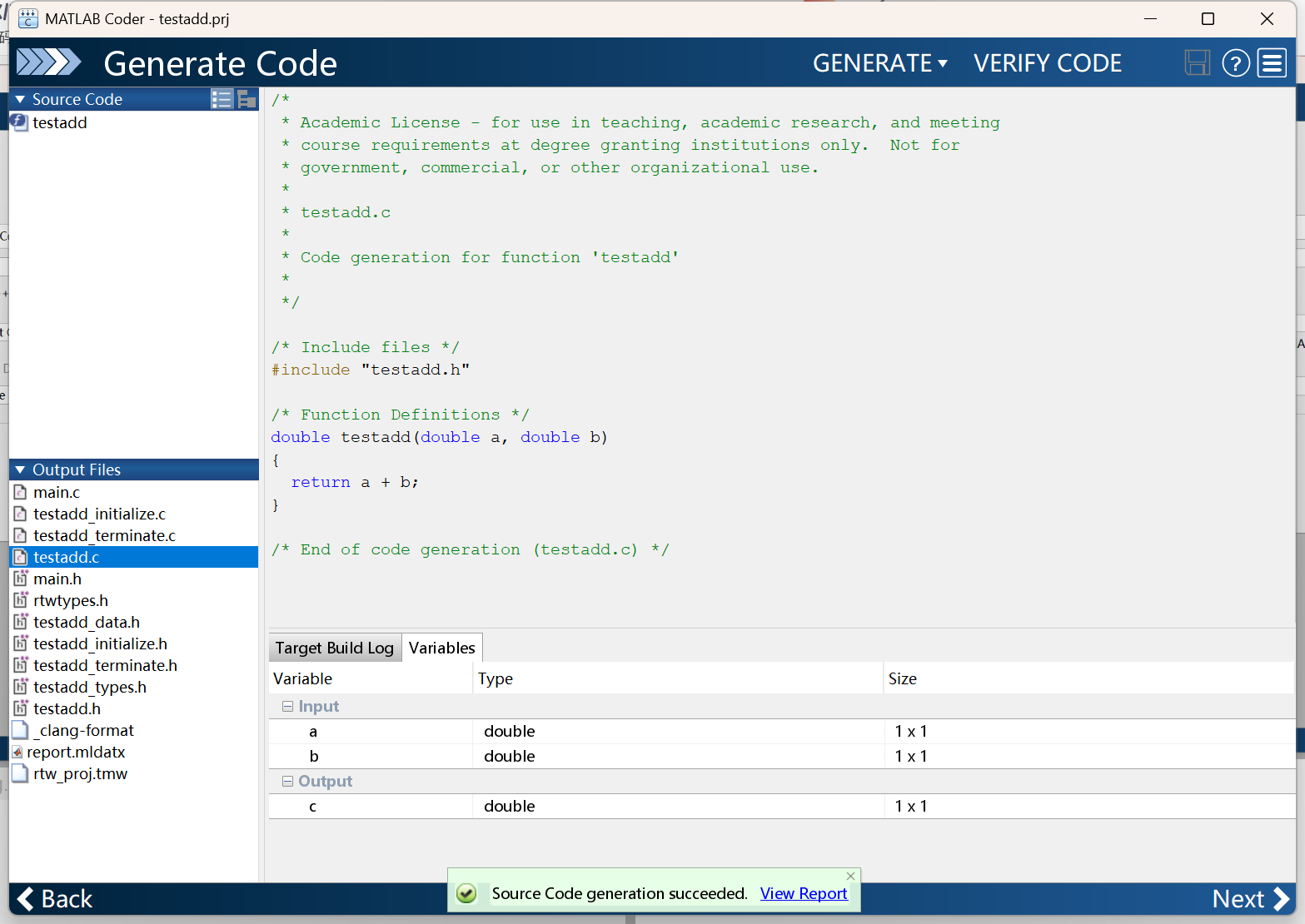The width and height of the screenshot is (1305, 924).
Task: Click the testadd.h header icon
Action: 21,708
